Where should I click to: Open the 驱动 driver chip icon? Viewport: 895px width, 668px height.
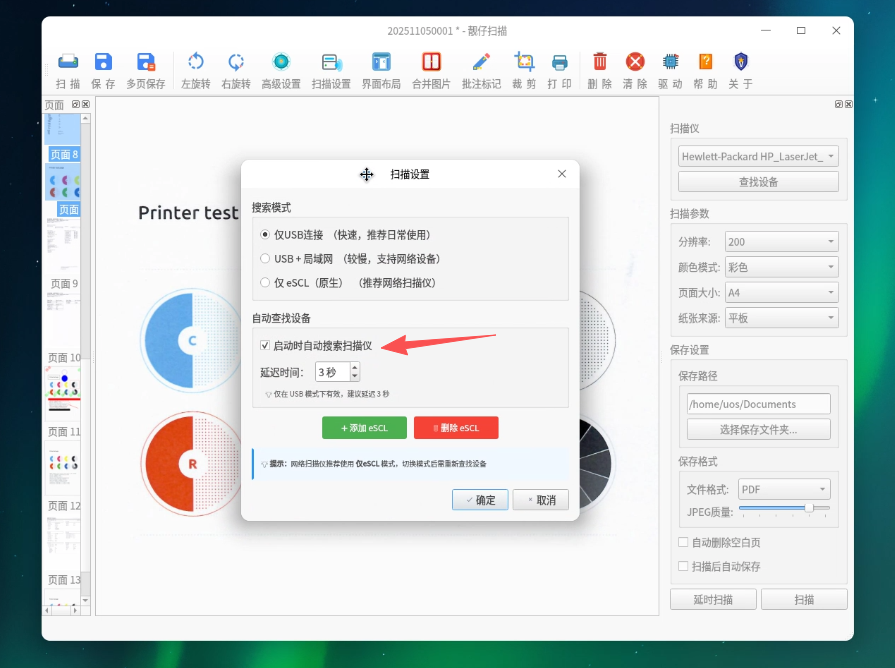click(x=670, y=62)
